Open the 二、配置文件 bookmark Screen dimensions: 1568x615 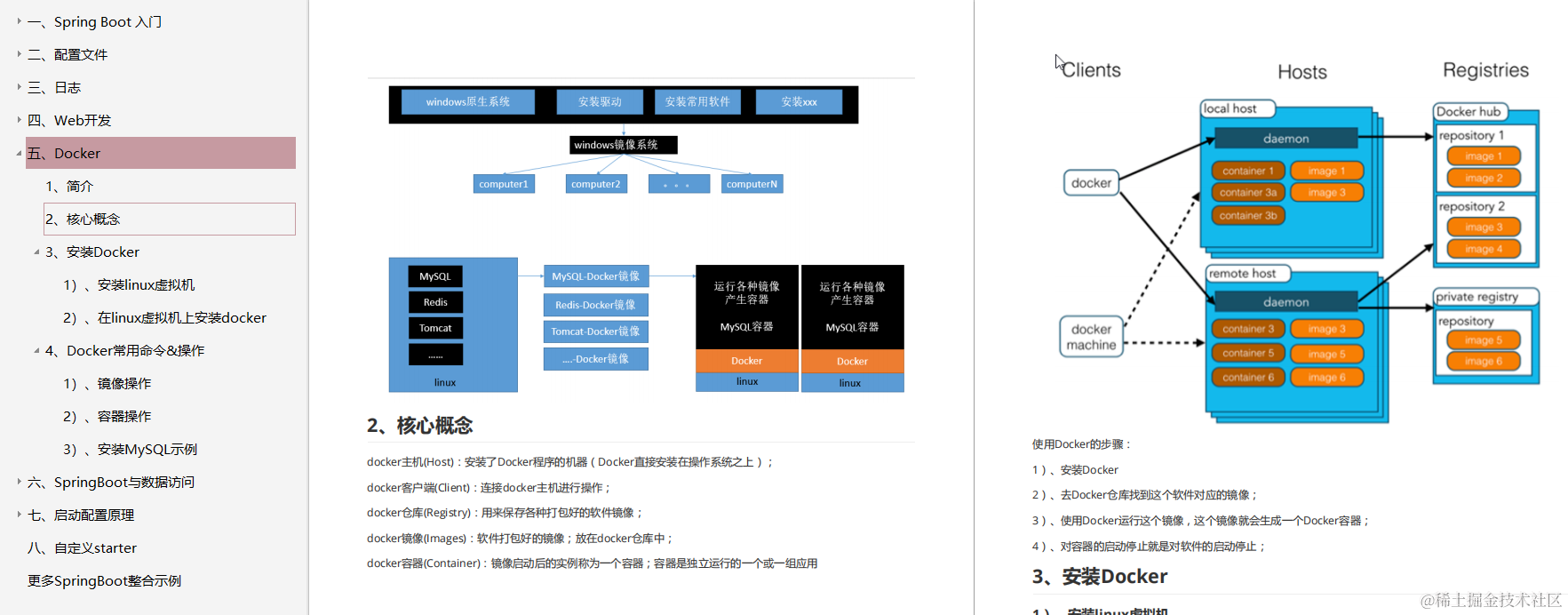[x=68, y=54]
